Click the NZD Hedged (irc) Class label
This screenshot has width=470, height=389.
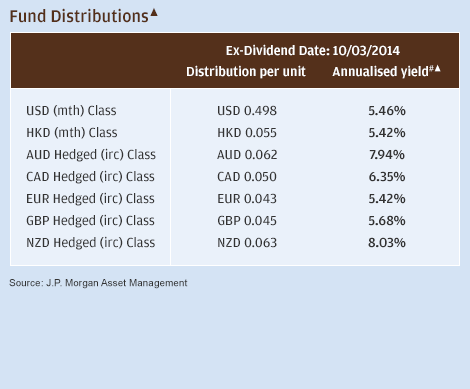pyautogui.click(x=91, y=243)
